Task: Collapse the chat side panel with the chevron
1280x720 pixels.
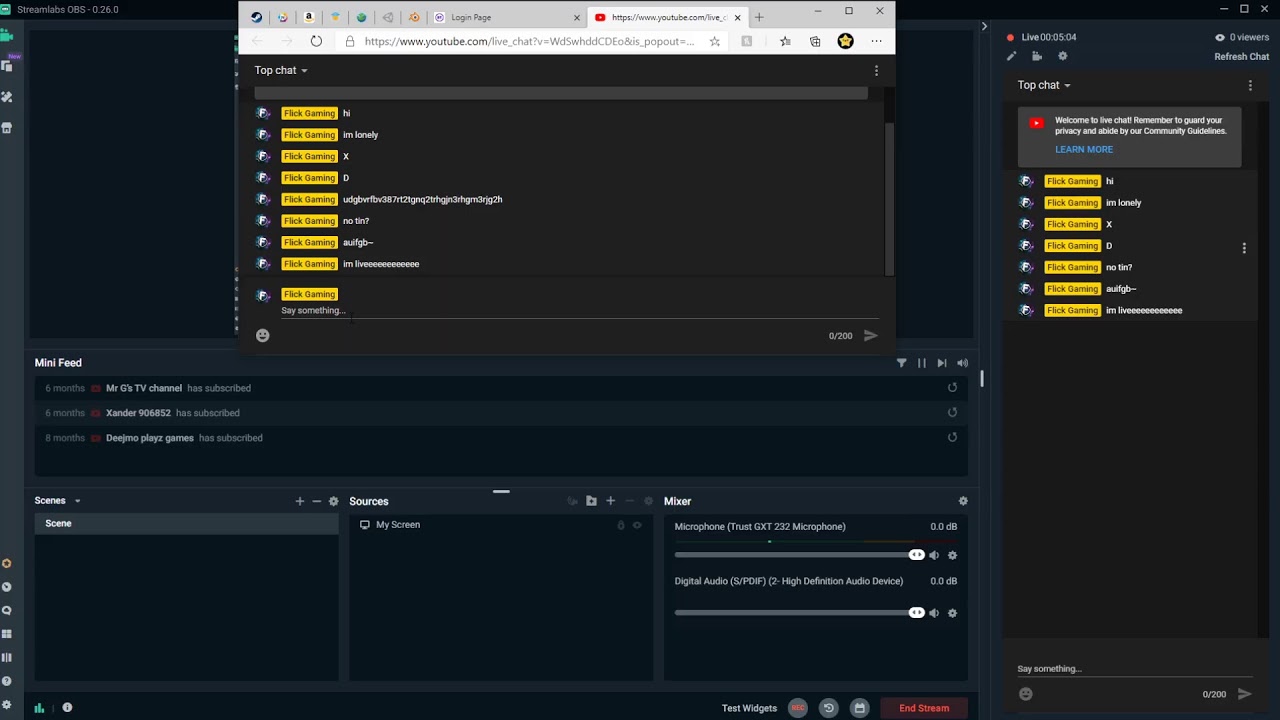Action: tap(984, 27)
